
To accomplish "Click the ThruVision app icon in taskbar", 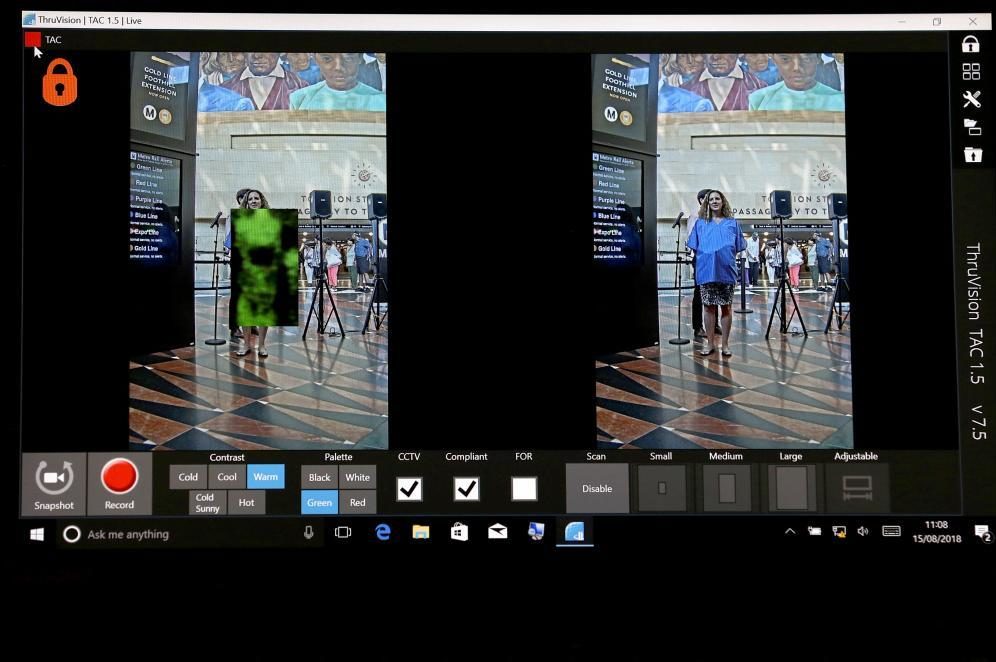I will click(574, 532).
